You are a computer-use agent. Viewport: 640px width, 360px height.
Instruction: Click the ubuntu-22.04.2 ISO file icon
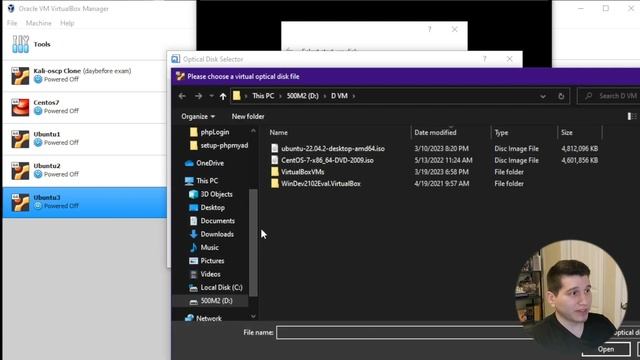pyautogui.click(x=275, y=149)
